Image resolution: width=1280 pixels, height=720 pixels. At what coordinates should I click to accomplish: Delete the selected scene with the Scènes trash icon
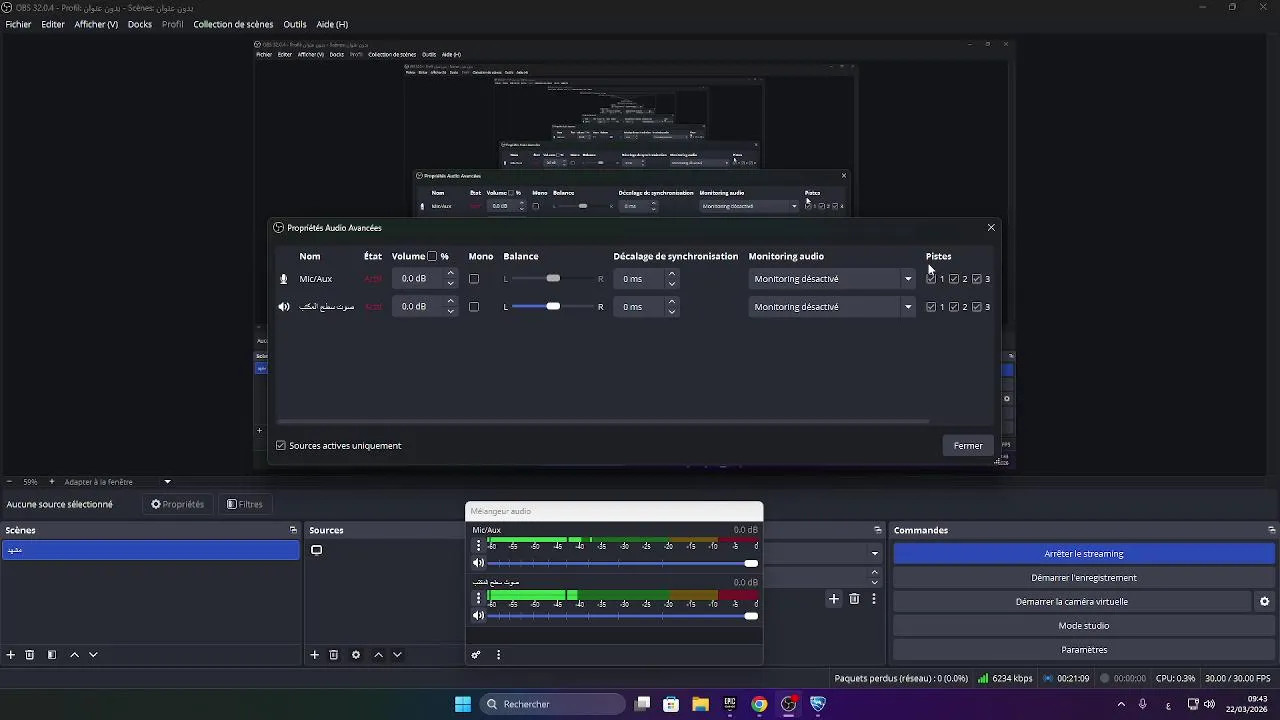click(x=30, y=655)
